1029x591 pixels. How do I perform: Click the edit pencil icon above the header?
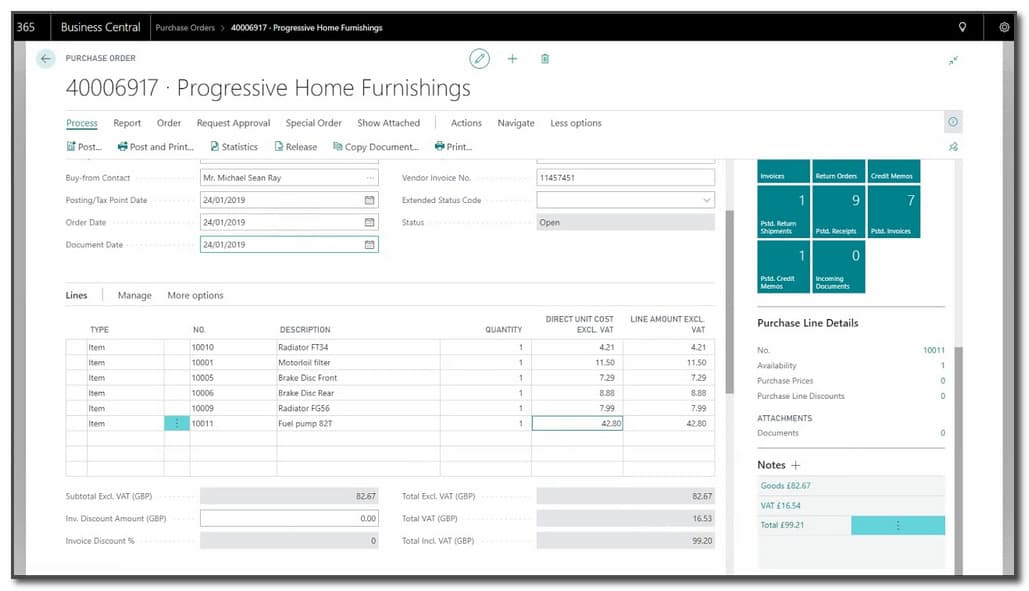[x=479, y=59]
